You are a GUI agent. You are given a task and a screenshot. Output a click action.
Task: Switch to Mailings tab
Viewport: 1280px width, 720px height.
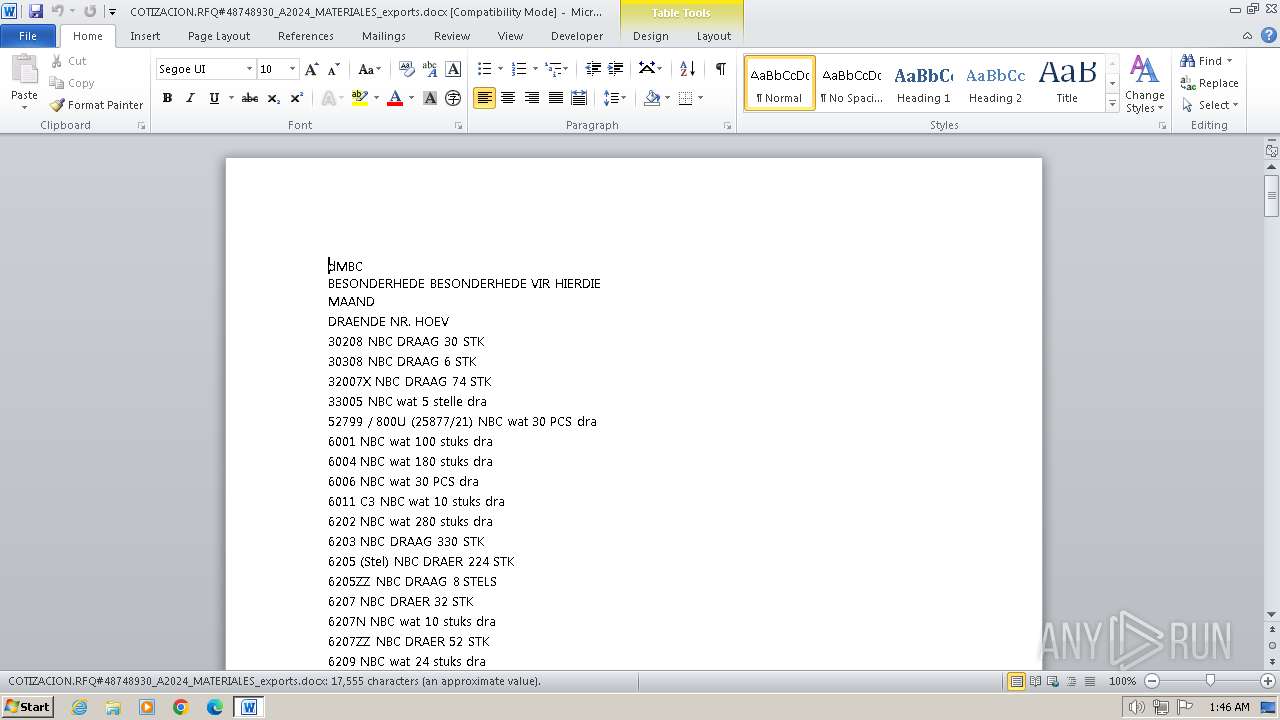(384, 36)
